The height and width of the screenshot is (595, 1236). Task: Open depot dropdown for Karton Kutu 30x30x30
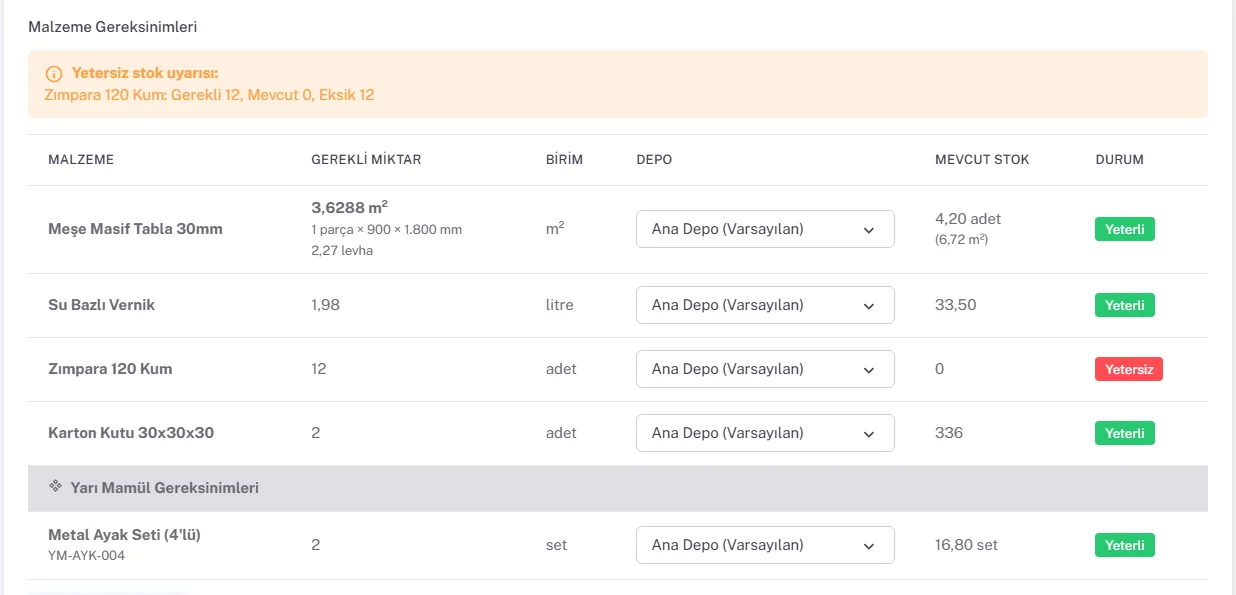[765, 433]
